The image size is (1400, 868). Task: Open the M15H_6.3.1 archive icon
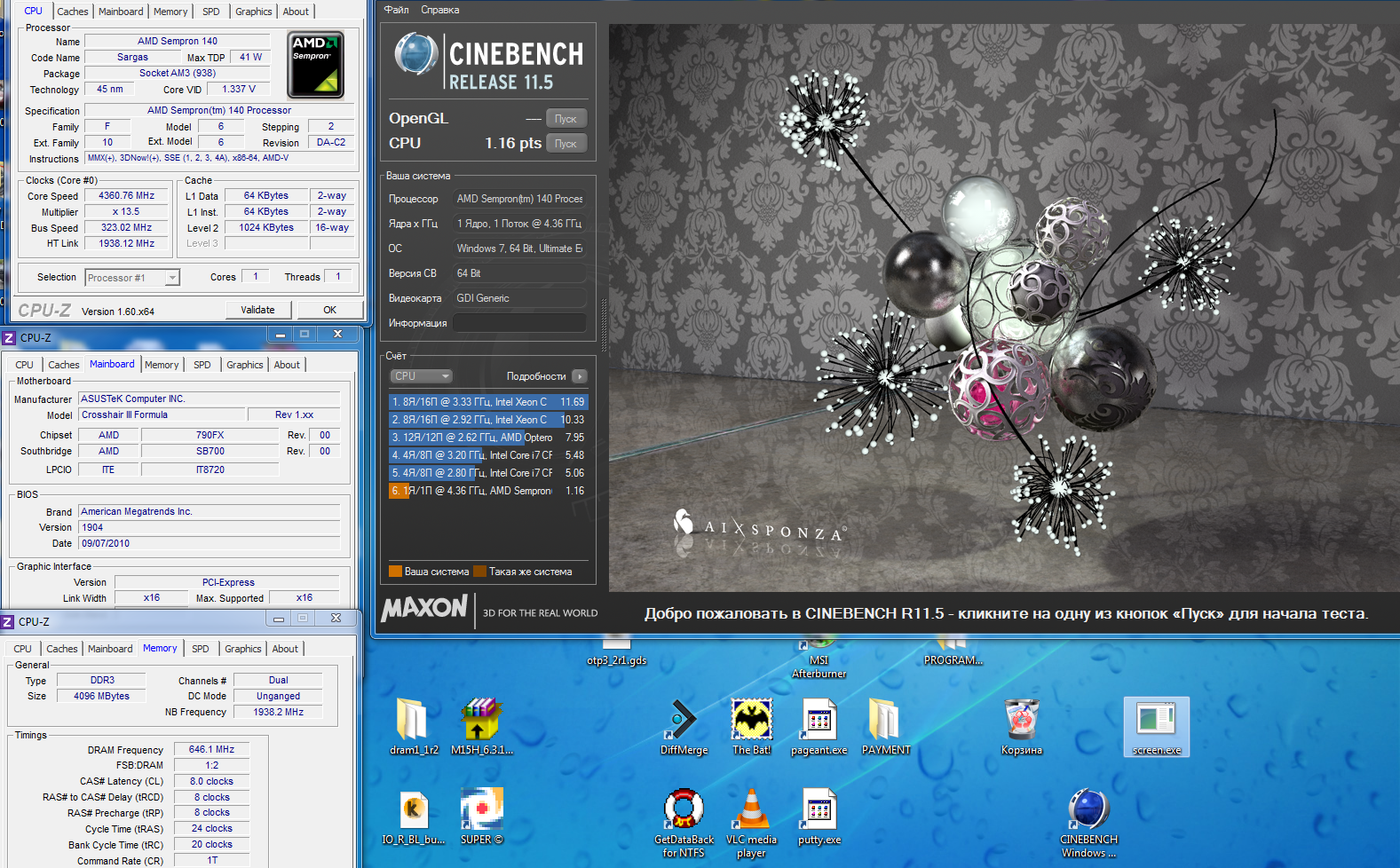coord(481,719)
